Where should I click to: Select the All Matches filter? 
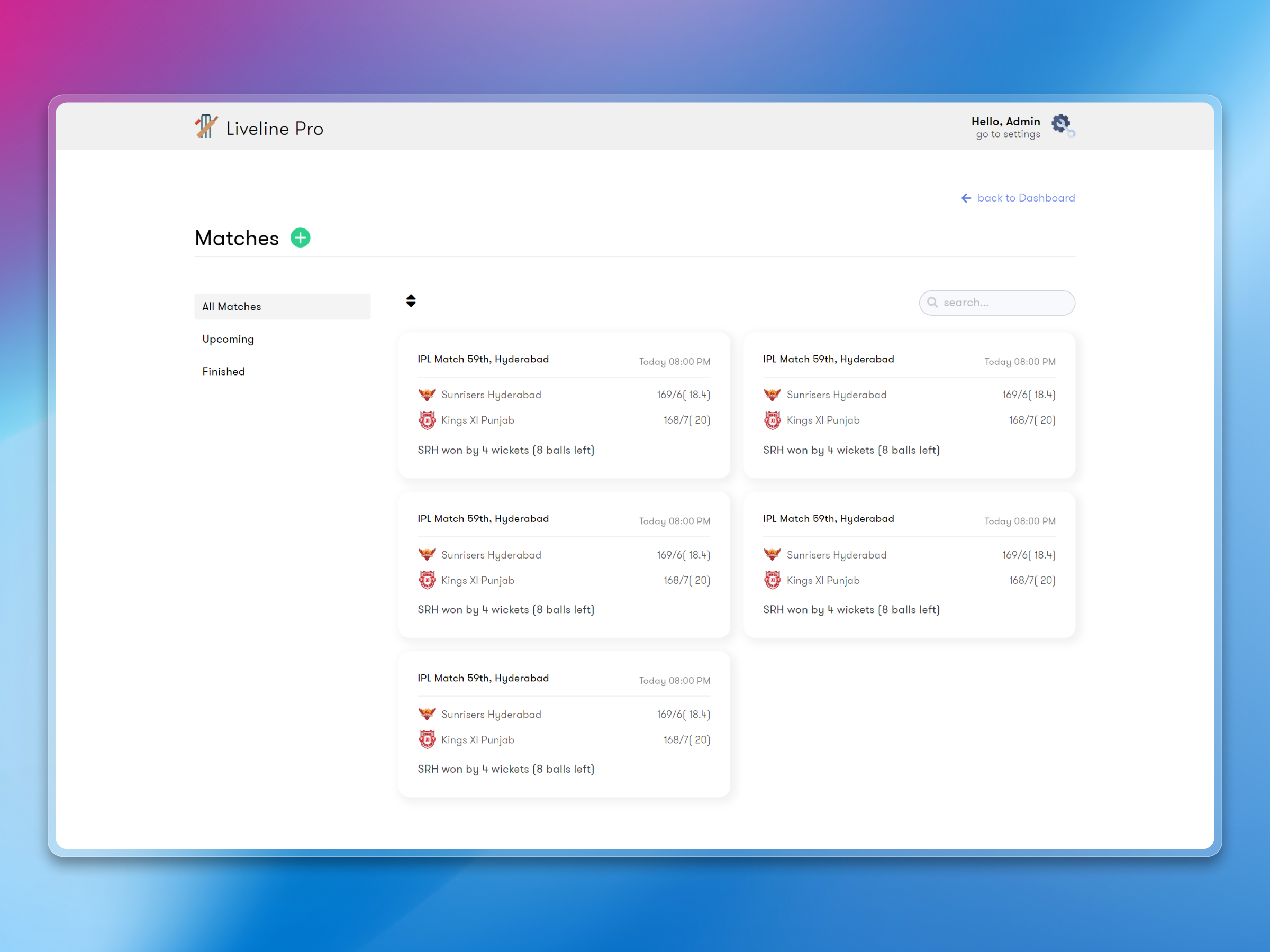click(x=231, y=306)
